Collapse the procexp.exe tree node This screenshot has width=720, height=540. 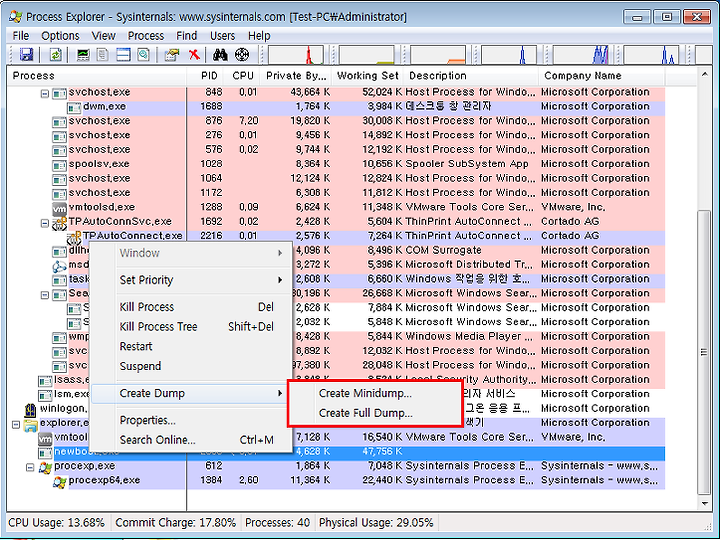(x=30, y=467)
